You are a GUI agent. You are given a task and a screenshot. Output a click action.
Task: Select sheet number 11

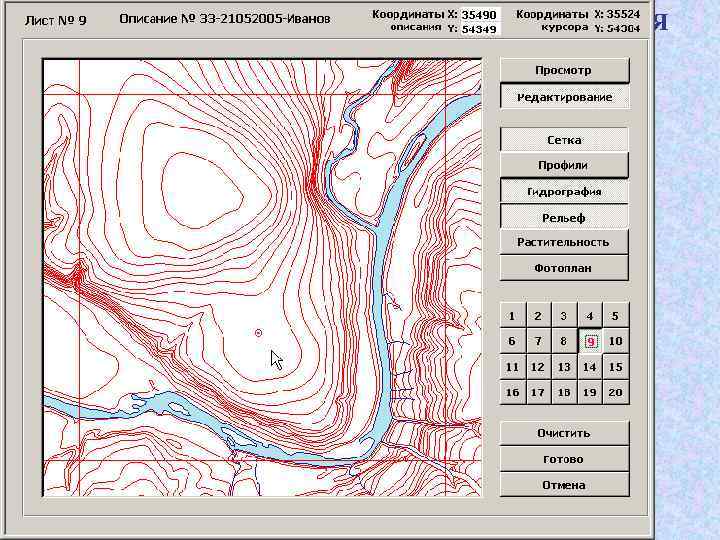point(512,367)
